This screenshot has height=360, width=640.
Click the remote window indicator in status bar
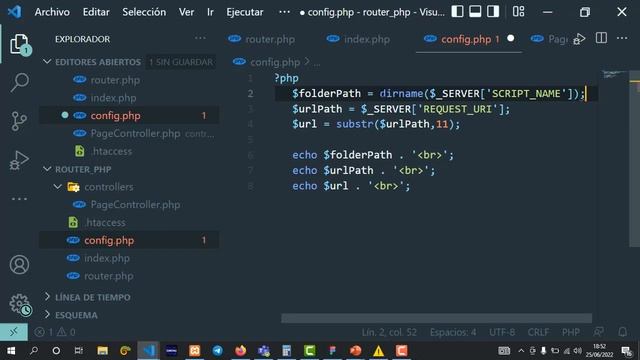(x=14, y=332)
